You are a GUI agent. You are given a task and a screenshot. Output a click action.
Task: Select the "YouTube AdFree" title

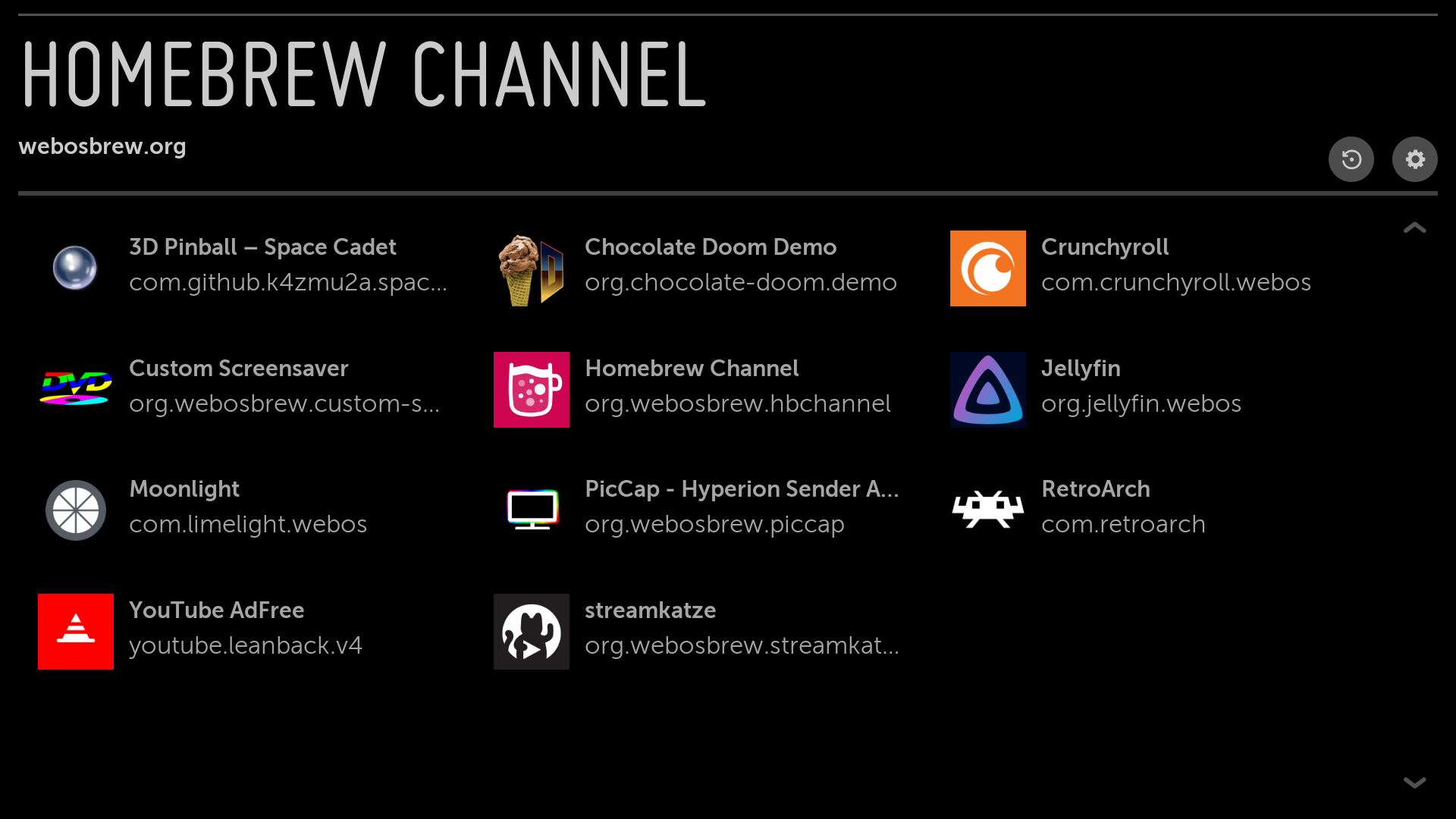217,610
